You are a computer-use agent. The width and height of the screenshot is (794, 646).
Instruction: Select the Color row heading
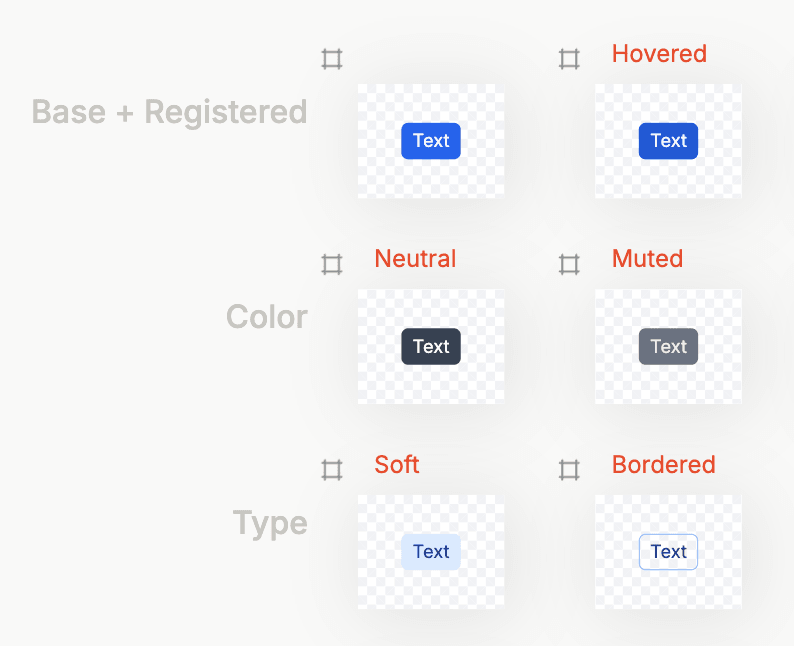[266, 317]
